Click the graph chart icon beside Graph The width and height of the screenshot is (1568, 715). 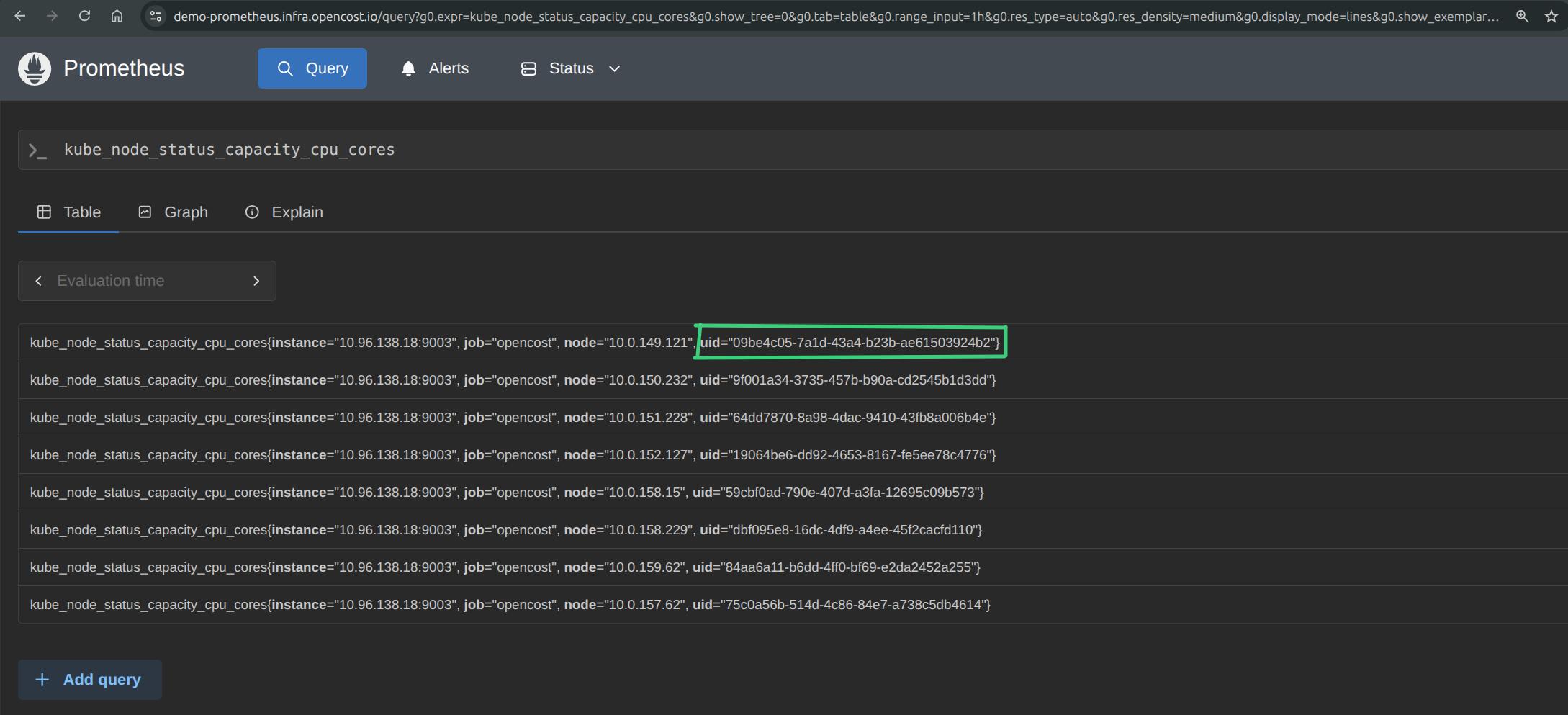click(145, 212)
